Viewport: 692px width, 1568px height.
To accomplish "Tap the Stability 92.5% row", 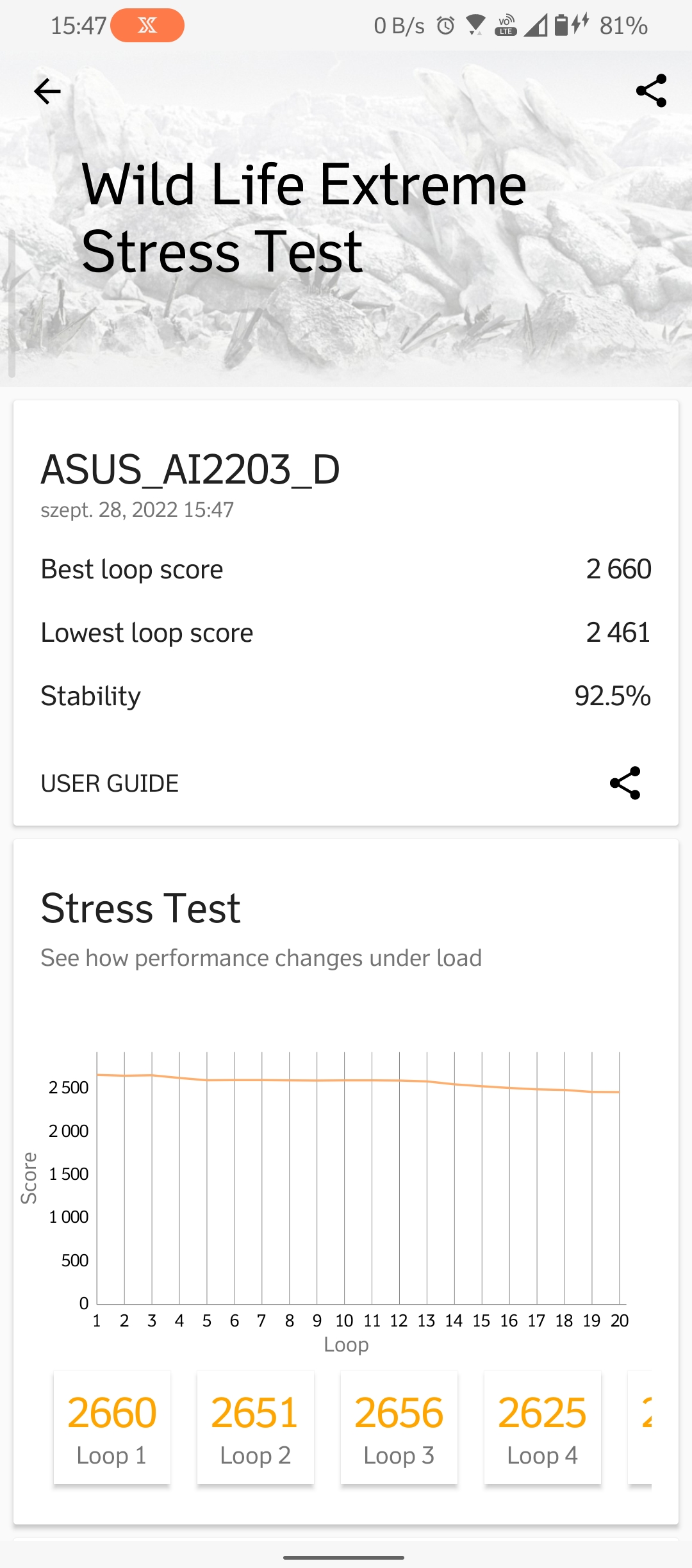I will click(x=346, y=696).
